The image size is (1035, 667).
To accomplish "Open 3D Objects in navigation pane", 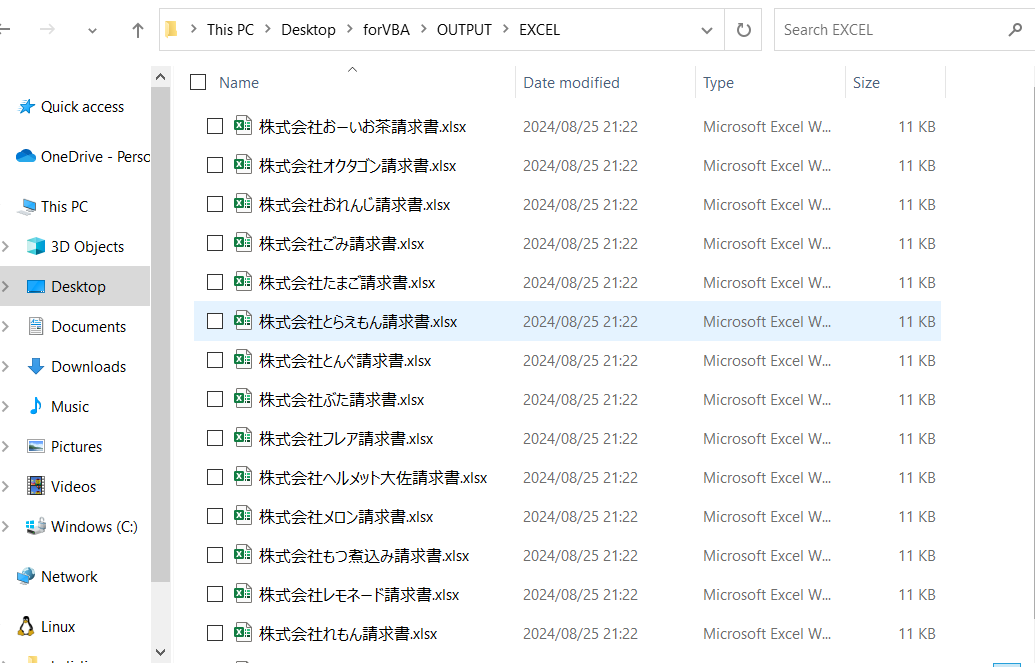I will pos(87,246).
